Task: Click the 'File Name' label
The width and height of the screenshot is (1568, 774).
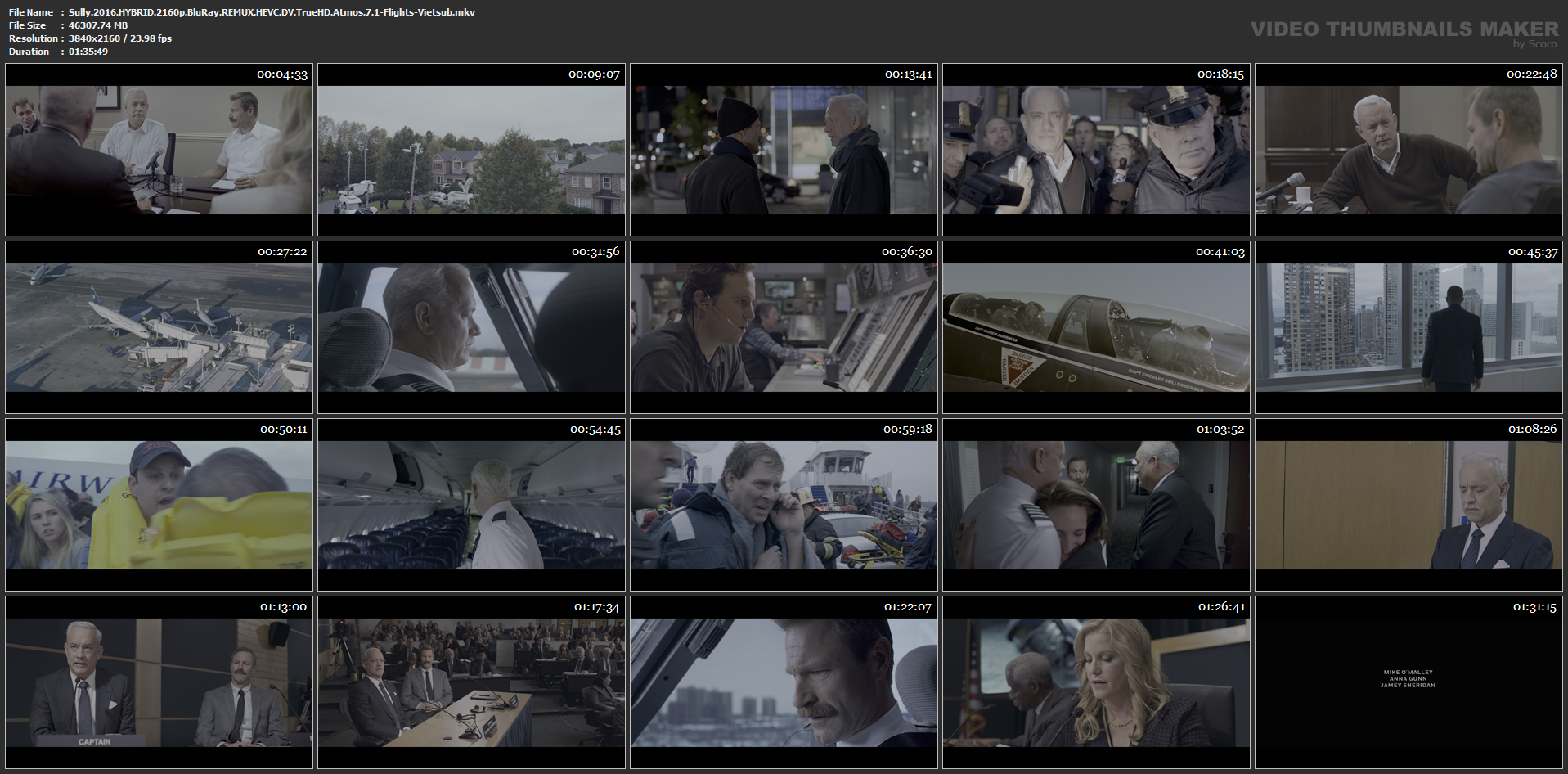Action: 31,12
